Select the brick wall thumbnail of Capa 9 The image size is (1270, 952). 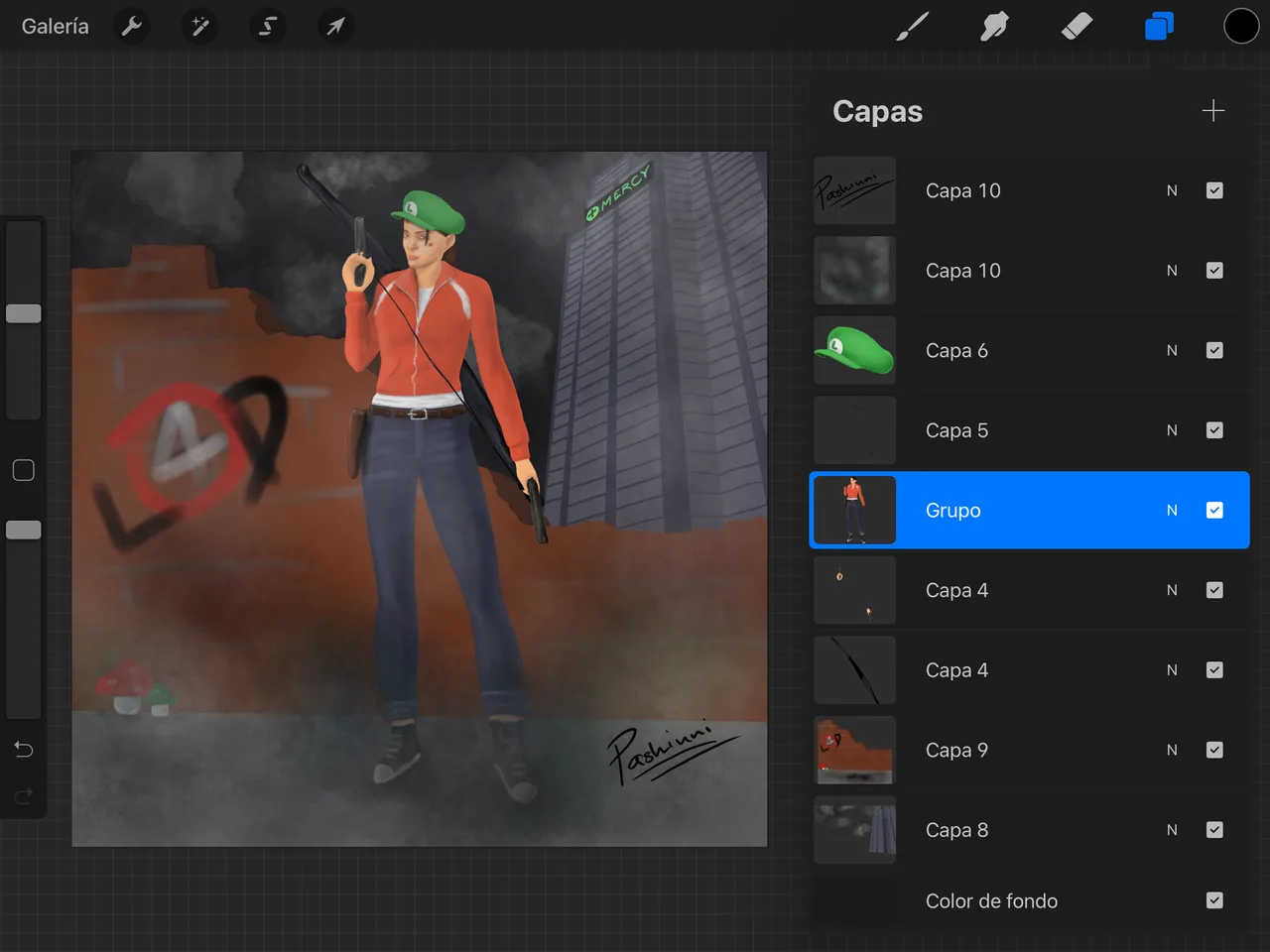point(854,750)
